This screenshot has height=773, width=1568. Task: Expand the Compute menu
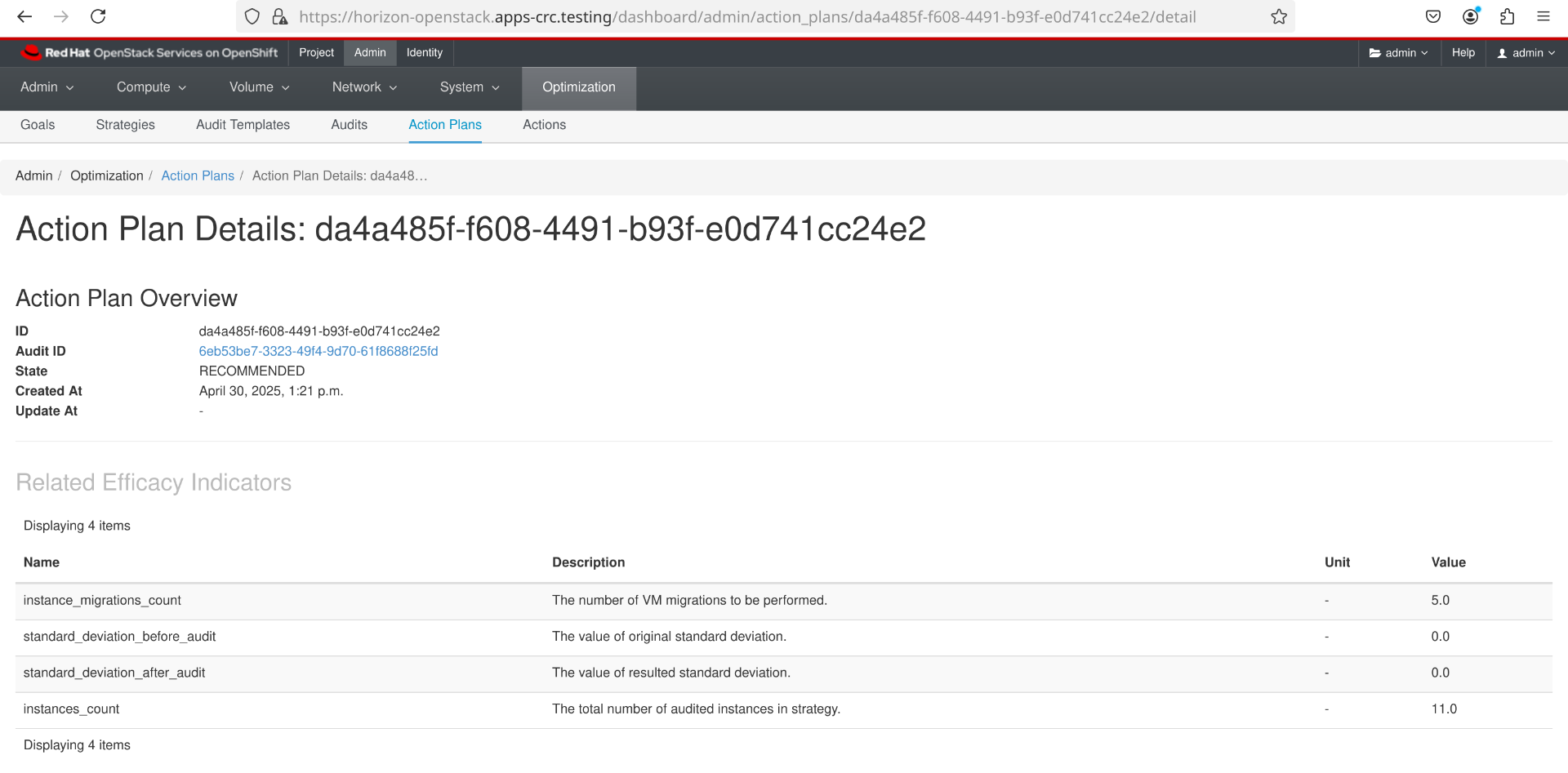pyautogui.click(x=151, y=87)
